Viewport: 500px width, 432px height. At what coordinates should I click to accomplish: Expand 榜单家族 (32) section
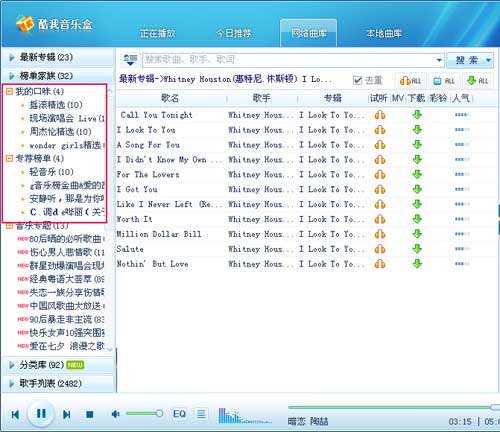tap(58, 76)
